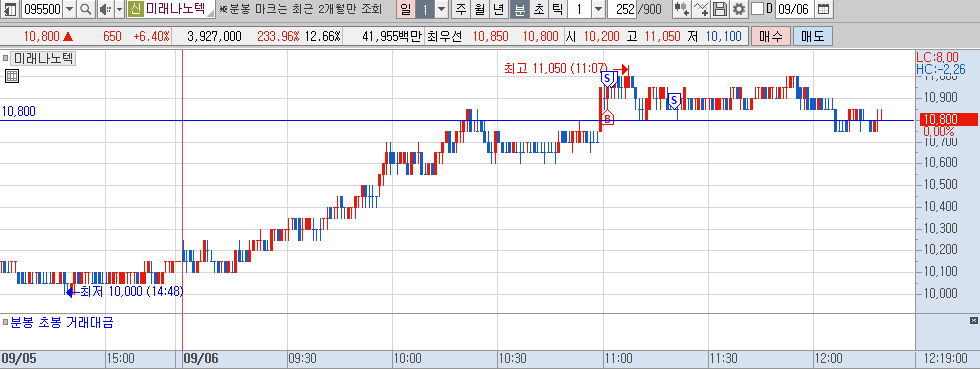The image size is (980, 369).
Task: Click the date field 09/06
Action: coord(794,9)
